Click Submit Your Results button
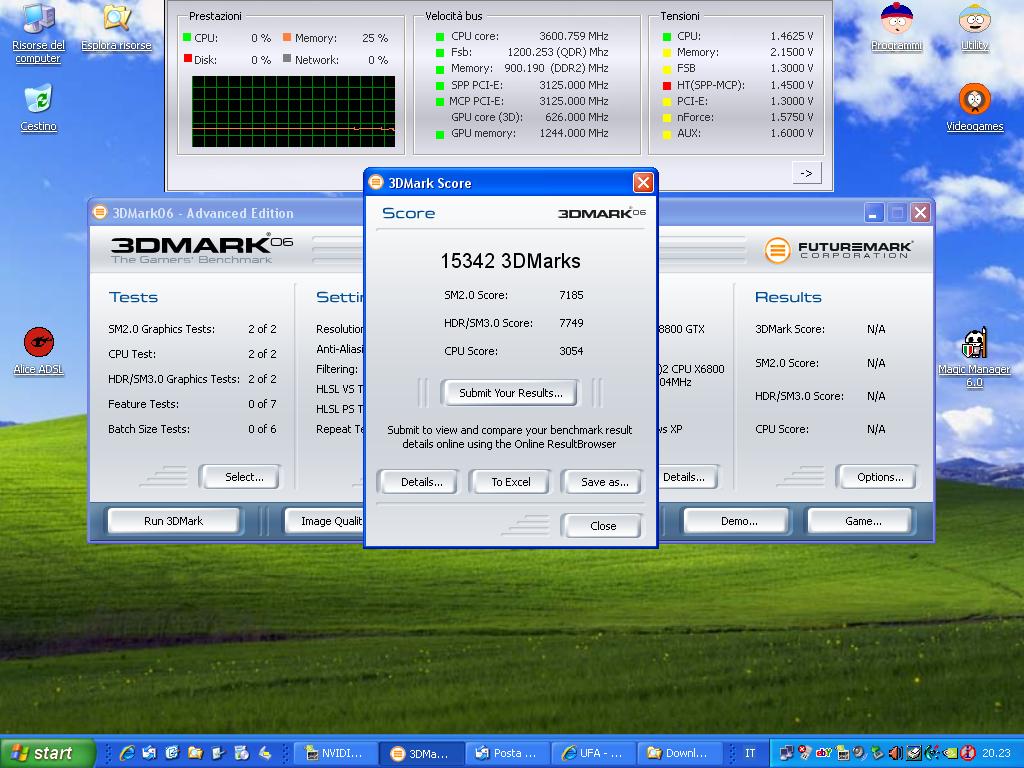Image resolution: width=1024 pixels, height=768 pixels. 510,393
